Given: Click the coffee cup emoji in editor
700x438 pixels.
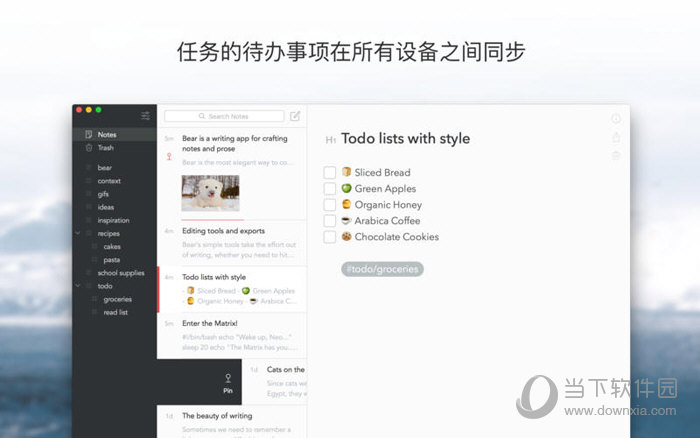Looking at the screenshot, I should 346,220.
